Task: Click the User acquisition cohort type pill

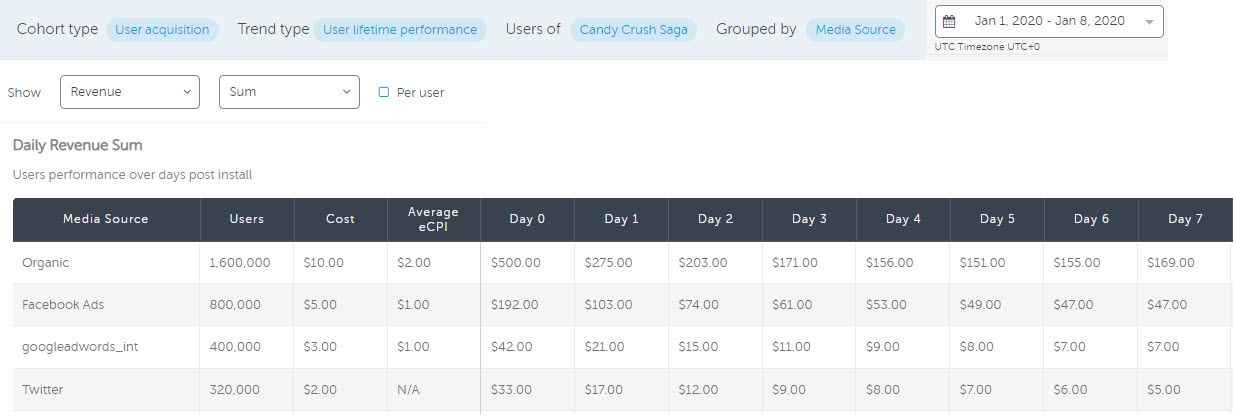Action: (x=162, y=30)
